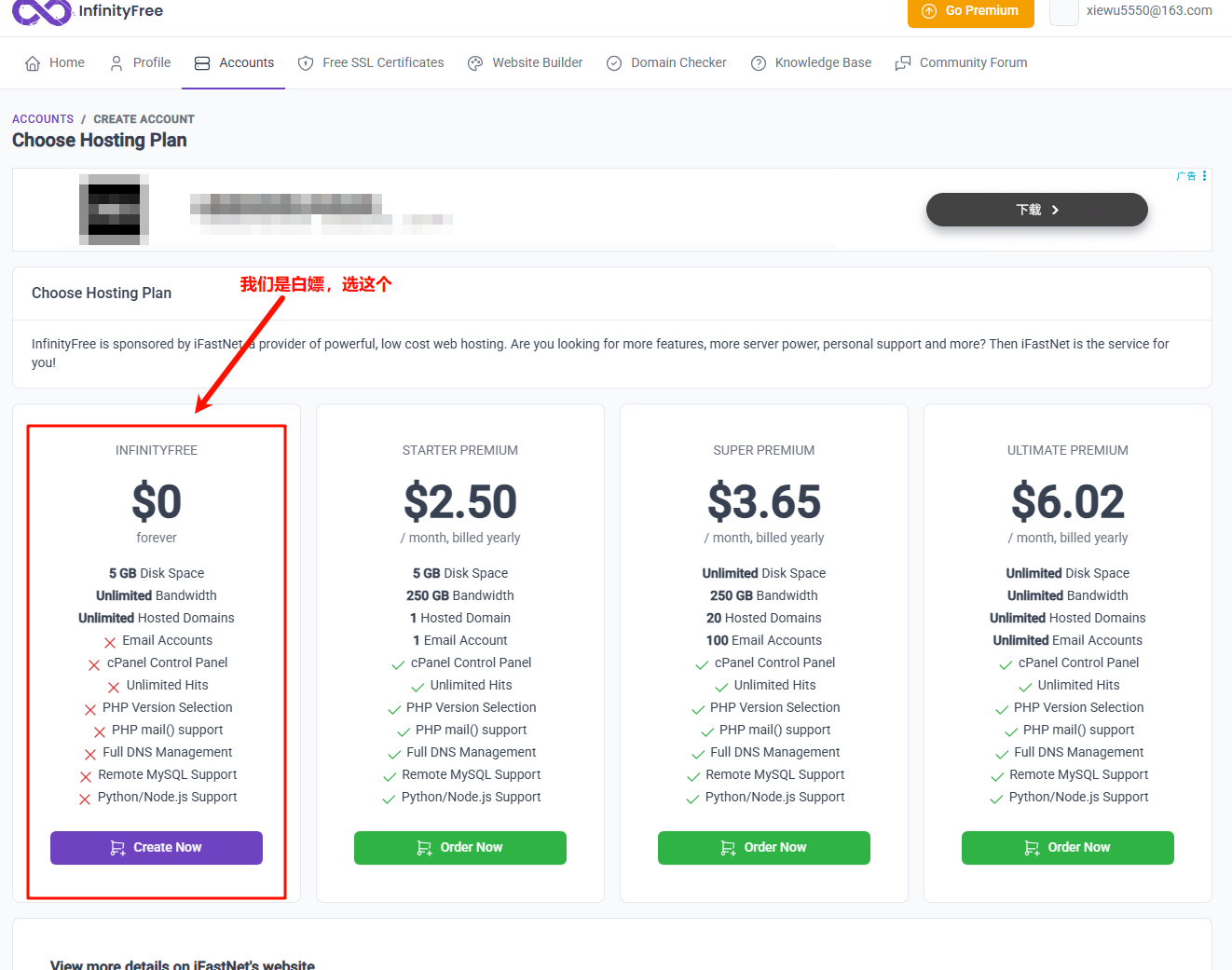Click the user avatar thumbnail
This screenshot has width=1232, height=970.
tap(1063, 11)
